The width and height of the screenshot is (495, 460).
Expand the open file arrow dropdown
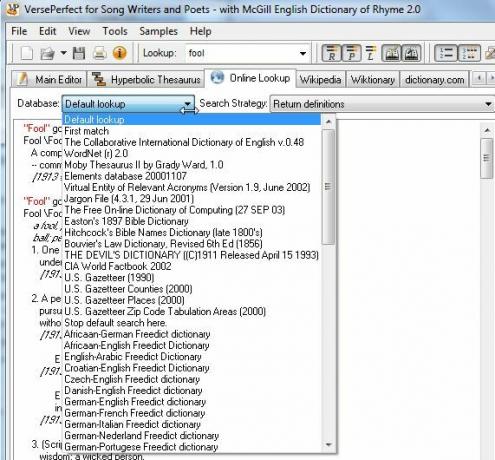(x=63, y=53)
